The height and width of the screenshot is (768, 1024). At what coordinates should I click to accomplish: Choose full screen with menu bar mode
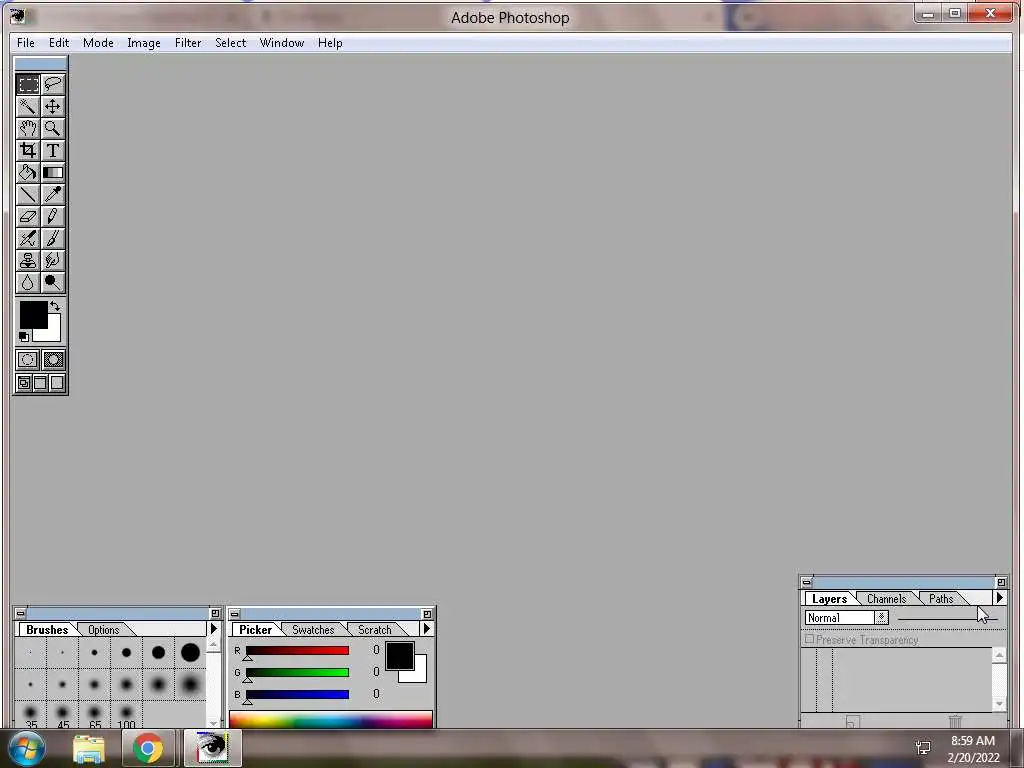click(40, 383)
